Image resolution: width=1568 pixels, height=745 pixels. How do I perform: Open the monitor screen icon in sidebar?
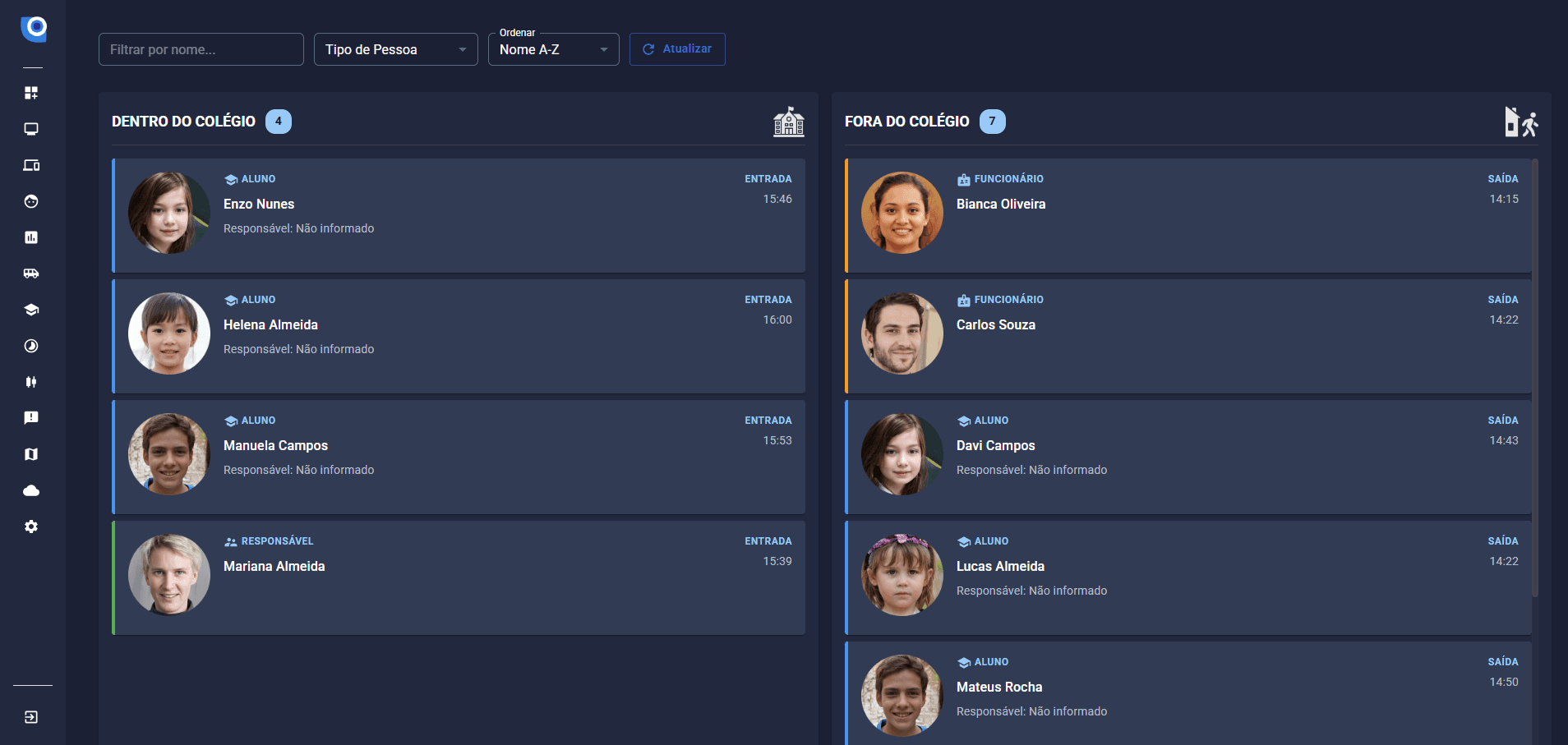coord(31,129)
